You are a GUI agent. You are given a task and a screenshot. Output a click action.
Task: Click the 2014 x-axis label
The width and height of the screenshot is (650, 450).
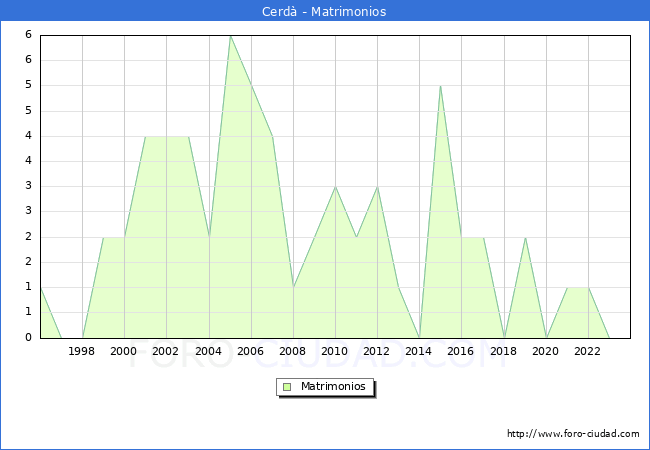click(x=419, y=351)
